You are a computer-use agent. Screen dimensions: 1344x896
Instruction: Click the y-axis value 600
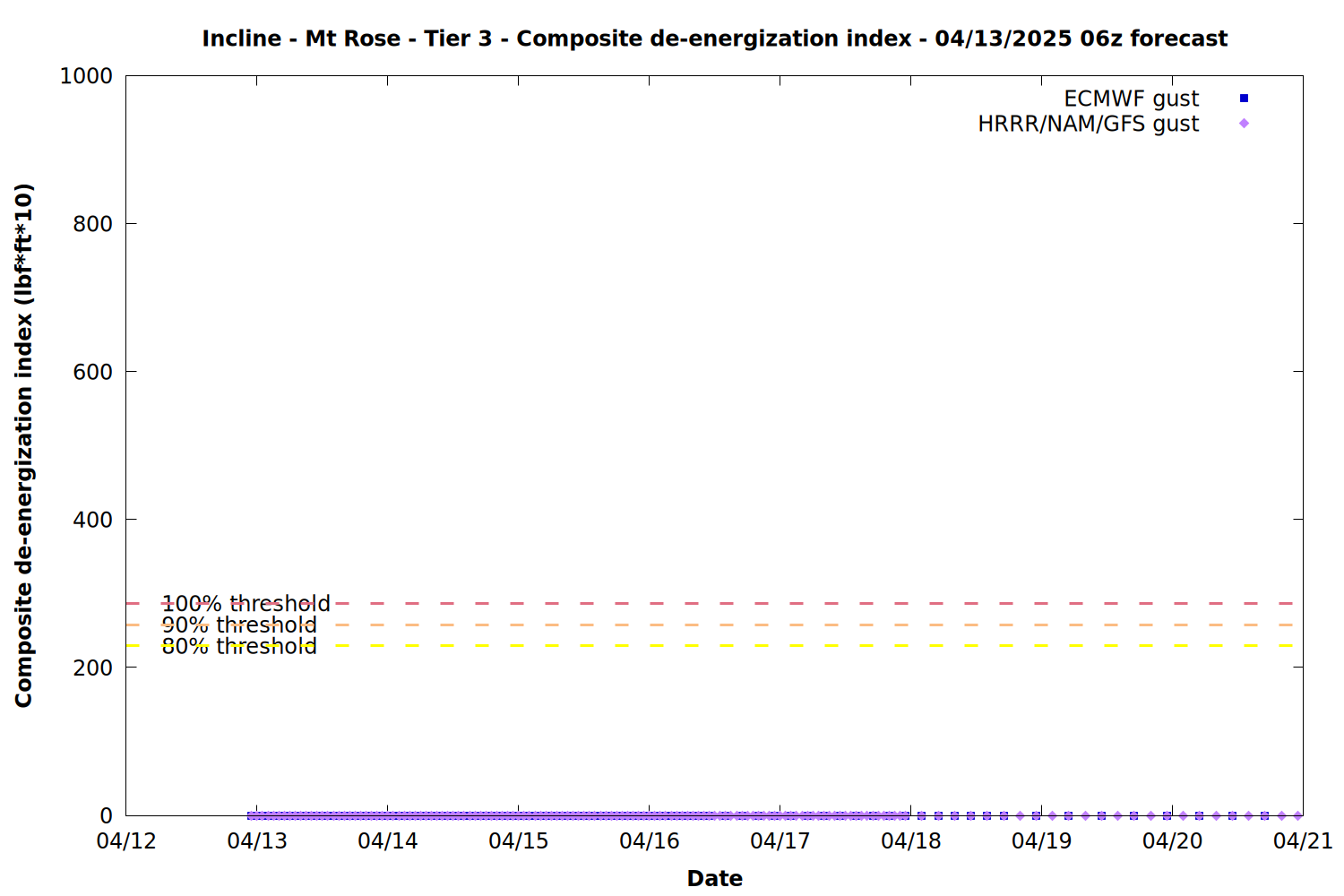[x=93, y=372]
